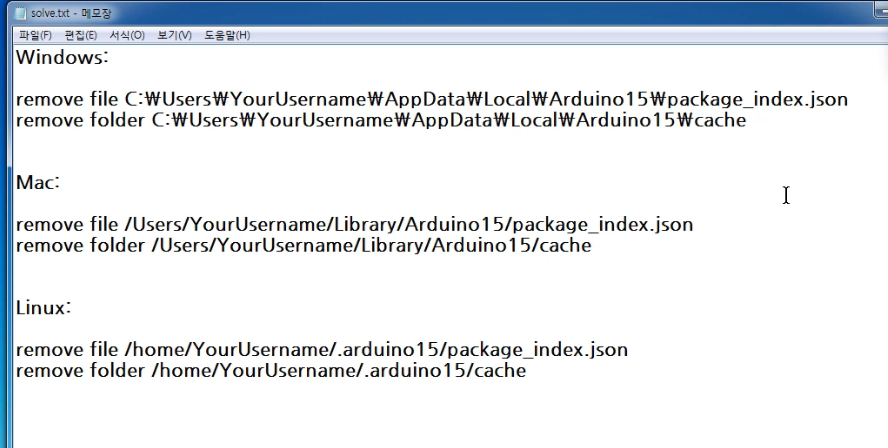This screenshot has height=448, width=888.
Task: Click the Windows Arduino15\cache remove folder line
Action: pyautogui.click(x=381, y=120)
